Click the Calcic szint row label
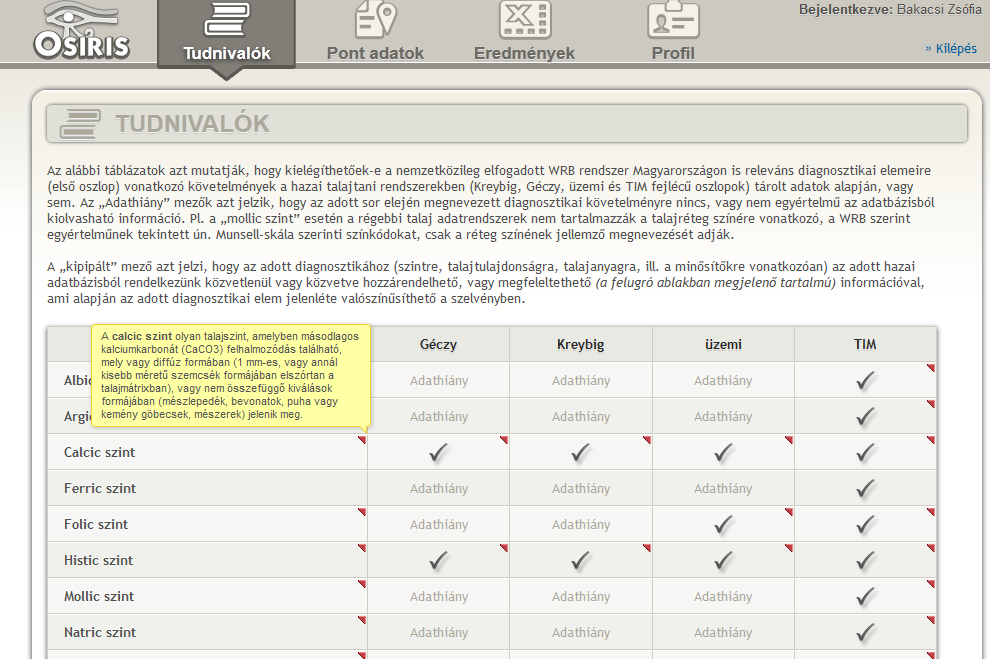Screen dimensions: 990x659 point(99,453)
